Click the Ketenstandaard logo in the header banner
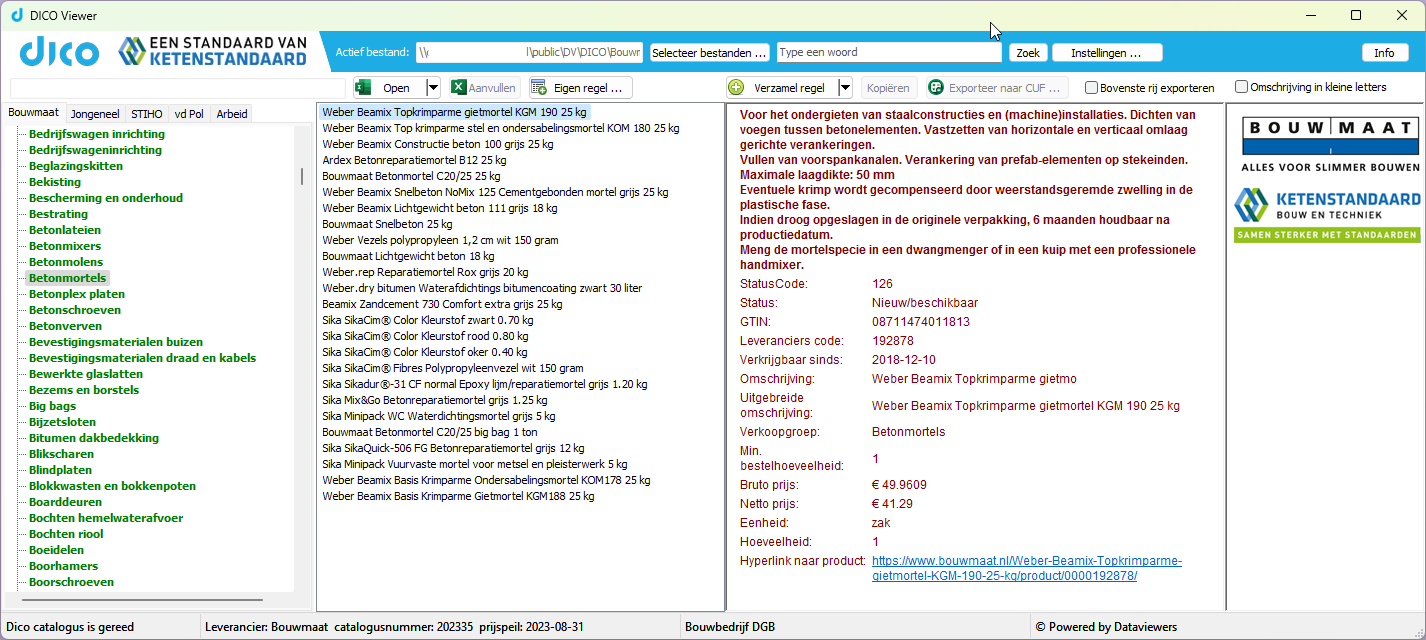Viewport: 1426px width, 640px height. 212,52
